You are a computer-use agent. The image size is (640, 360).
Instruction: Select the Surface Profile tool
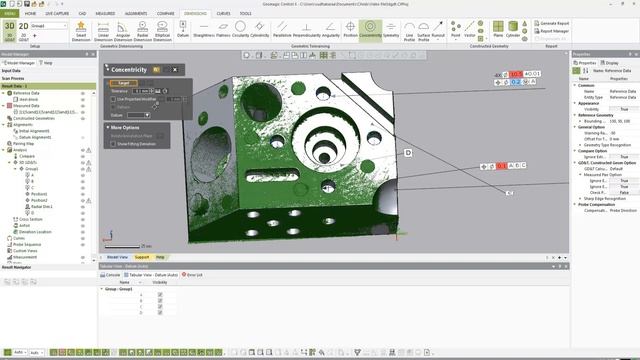(x=424, y=31)
